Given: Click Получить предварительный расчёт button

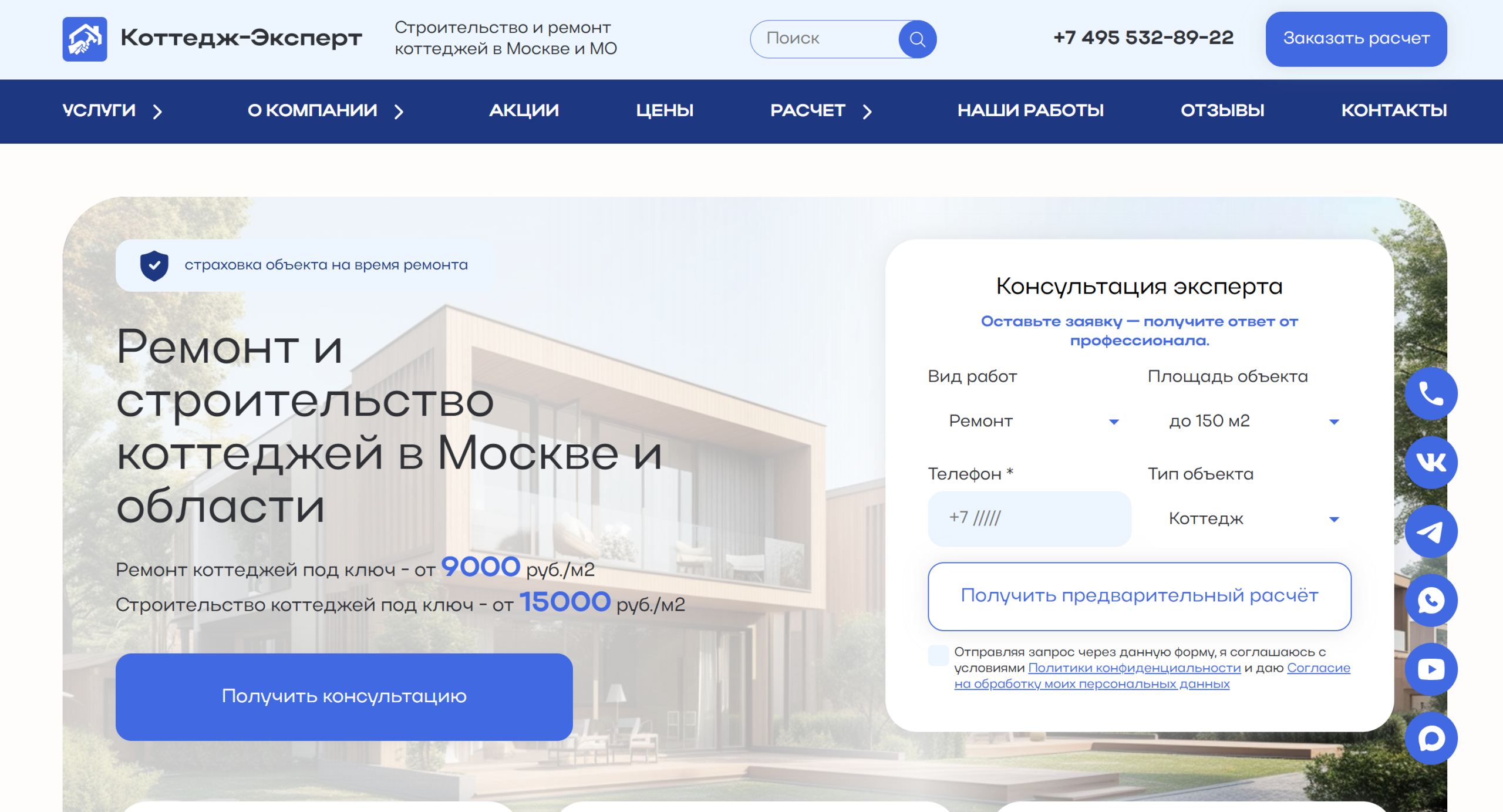Looking at the screenshot, I should (x=1139, y=596).
